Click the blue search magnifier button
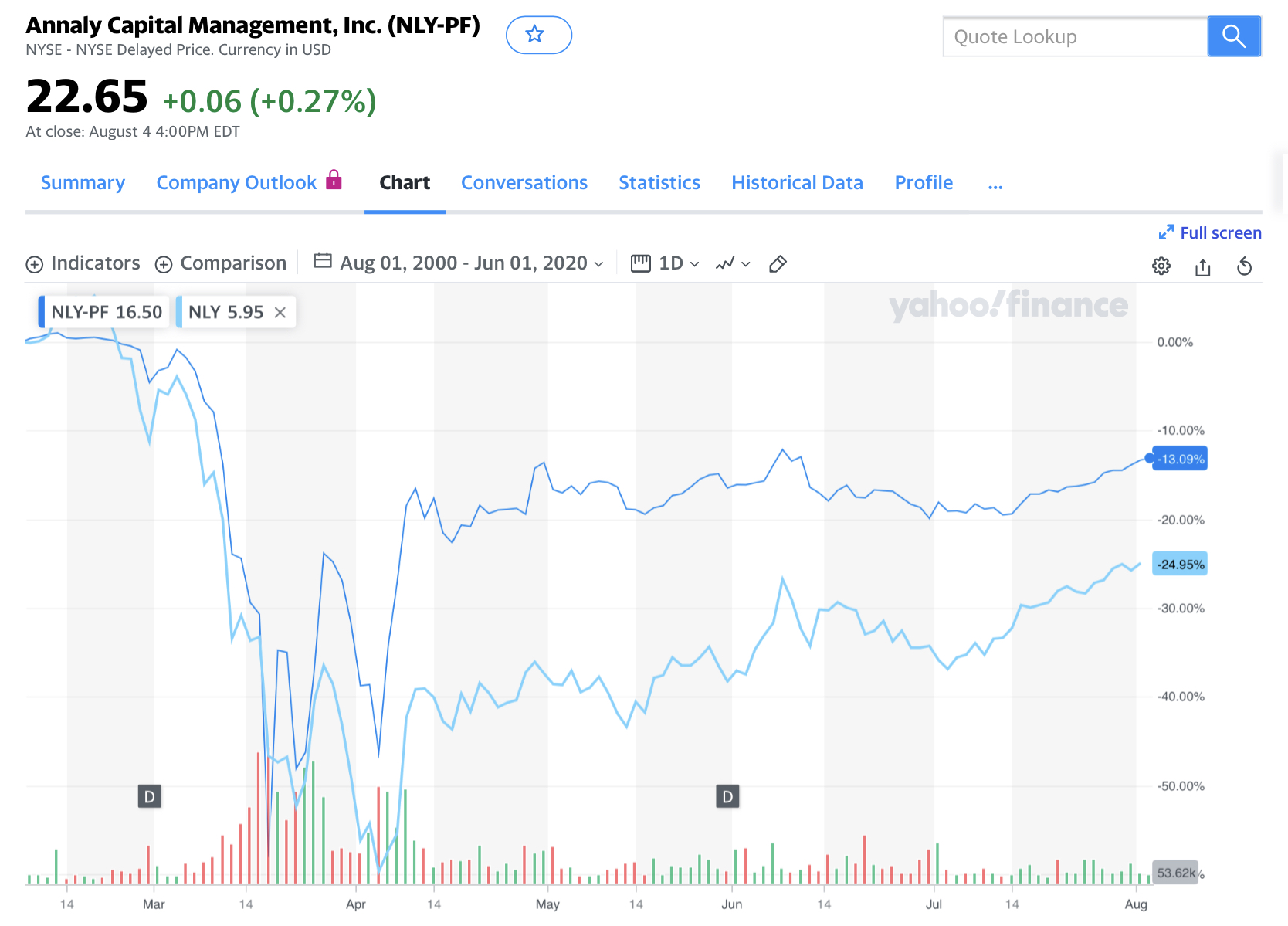This screenshot has width=1288, height=926. click(x=1233, y=36)
